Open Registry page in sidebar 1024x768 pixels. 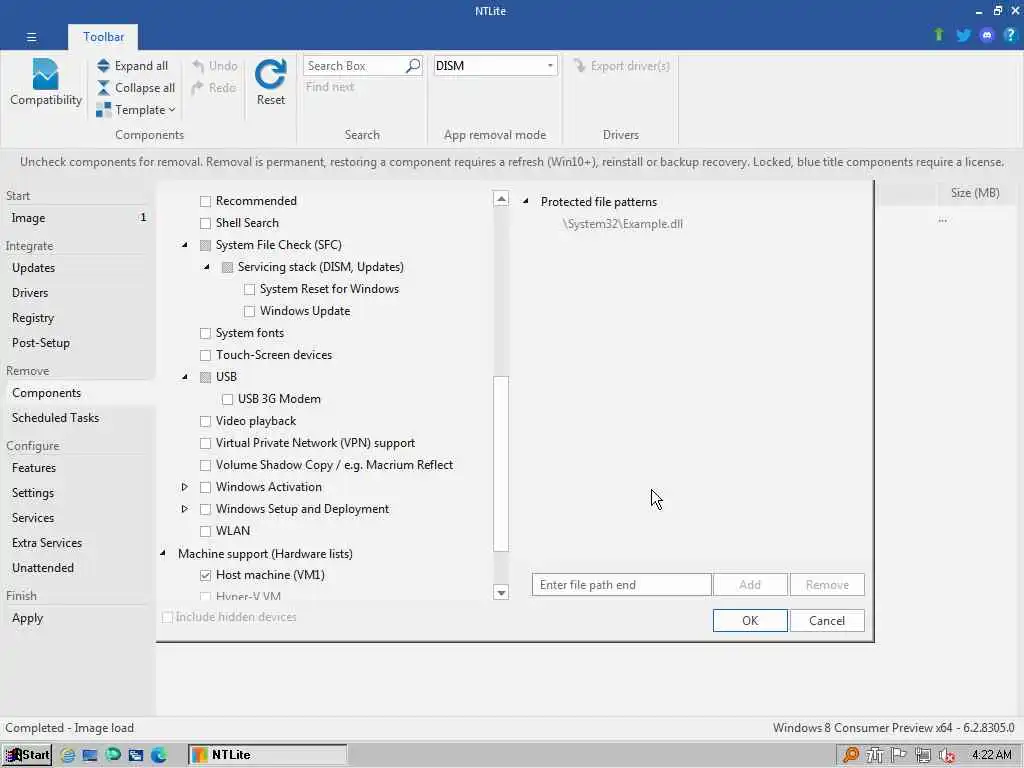(x=33, y=318)
